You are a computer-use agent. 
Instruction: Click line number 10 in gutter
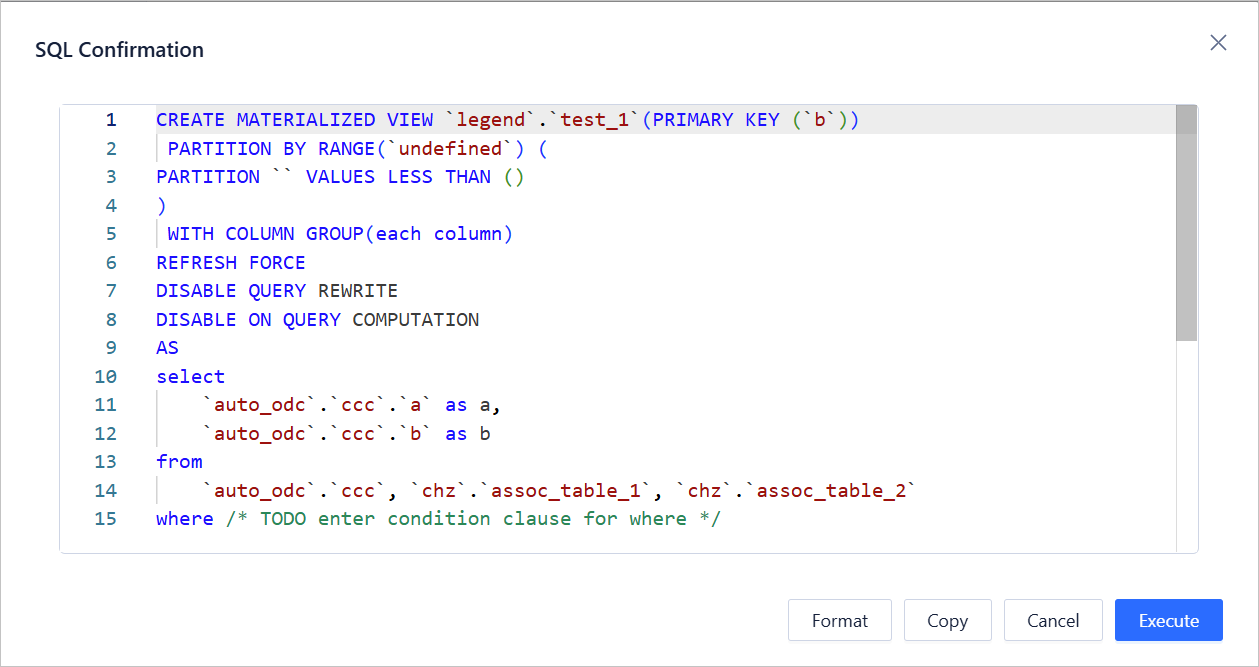click(x=106, y=377)
